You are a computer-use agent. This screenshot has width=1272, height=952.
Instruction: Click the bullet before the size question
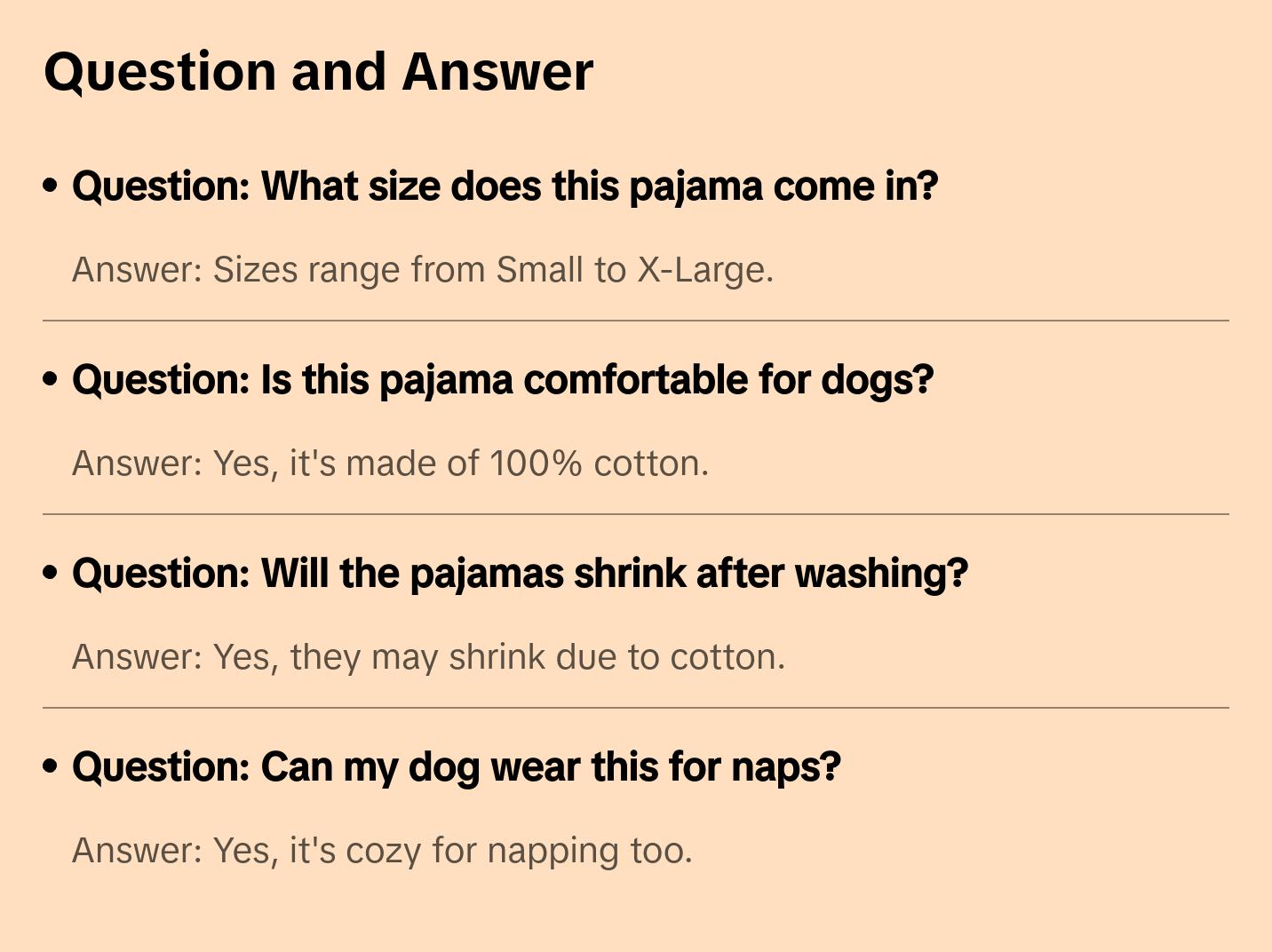click(51, 186)
